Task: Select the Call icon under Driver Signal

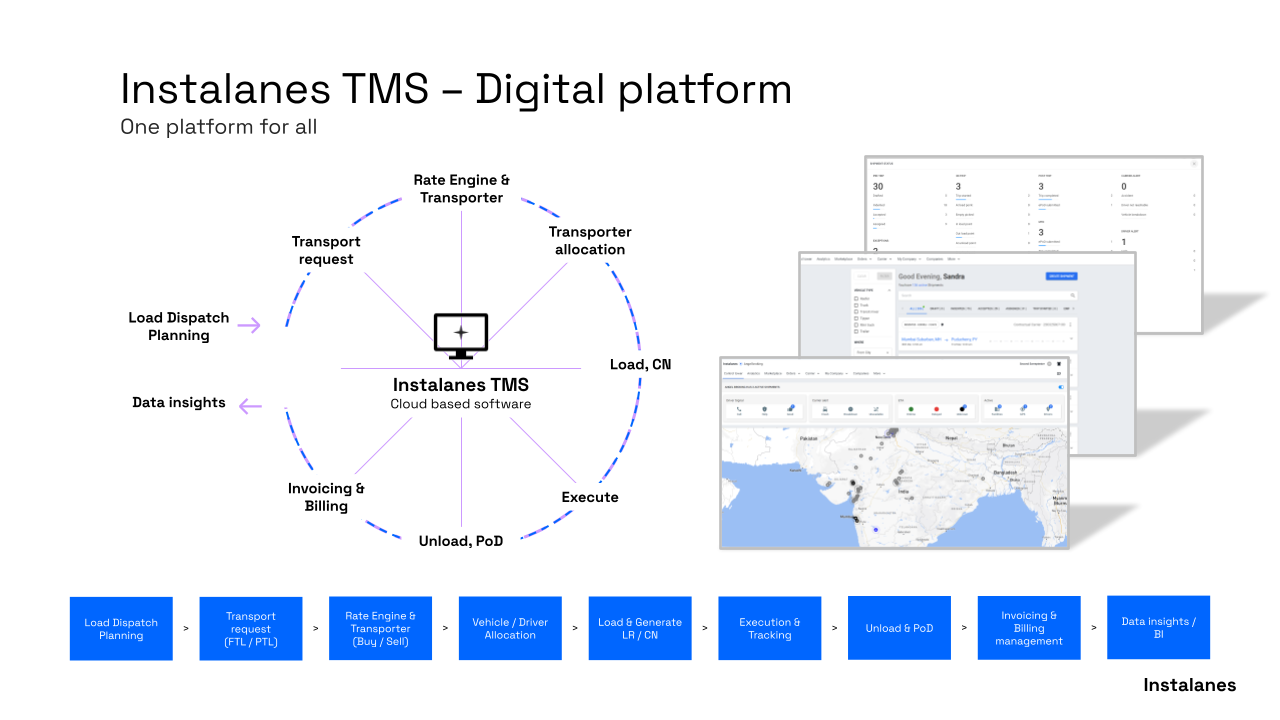Action: 739,410
